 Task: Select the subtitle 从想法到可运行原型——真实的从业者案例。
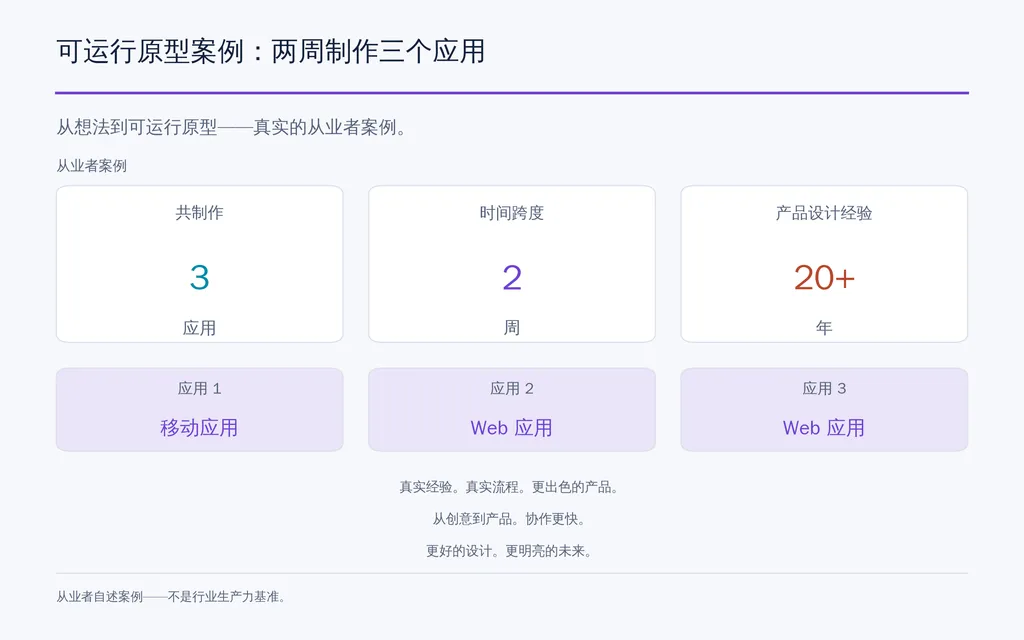(x=233, y=127)
